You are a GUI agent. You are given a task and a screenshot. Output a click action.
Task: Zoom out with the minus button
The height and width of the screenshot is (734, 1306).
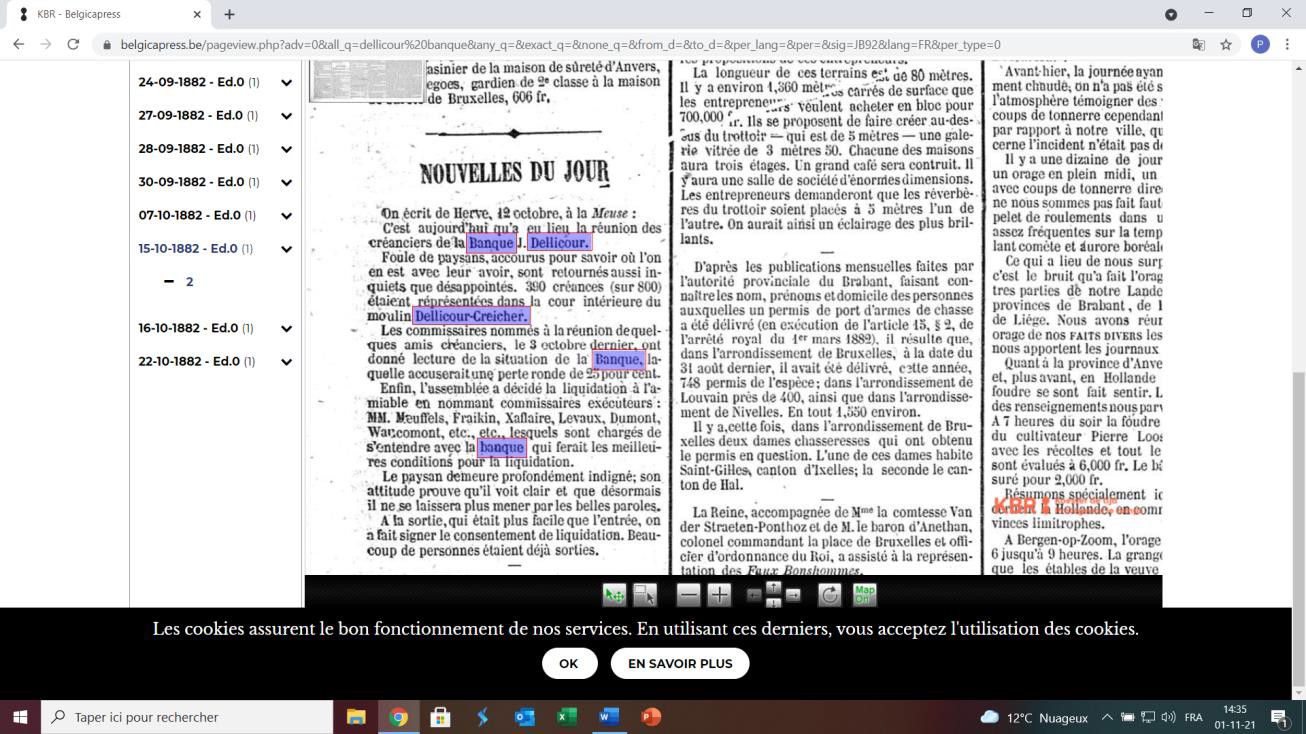688,595
